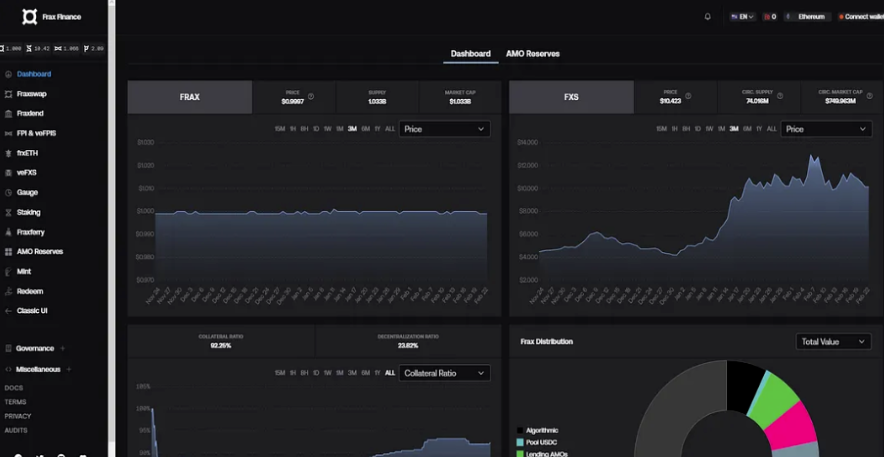The height and width of the screenshot is (457, 884).
Task: Select the FRAX panel header tab
Action: [x=190, y=97]
